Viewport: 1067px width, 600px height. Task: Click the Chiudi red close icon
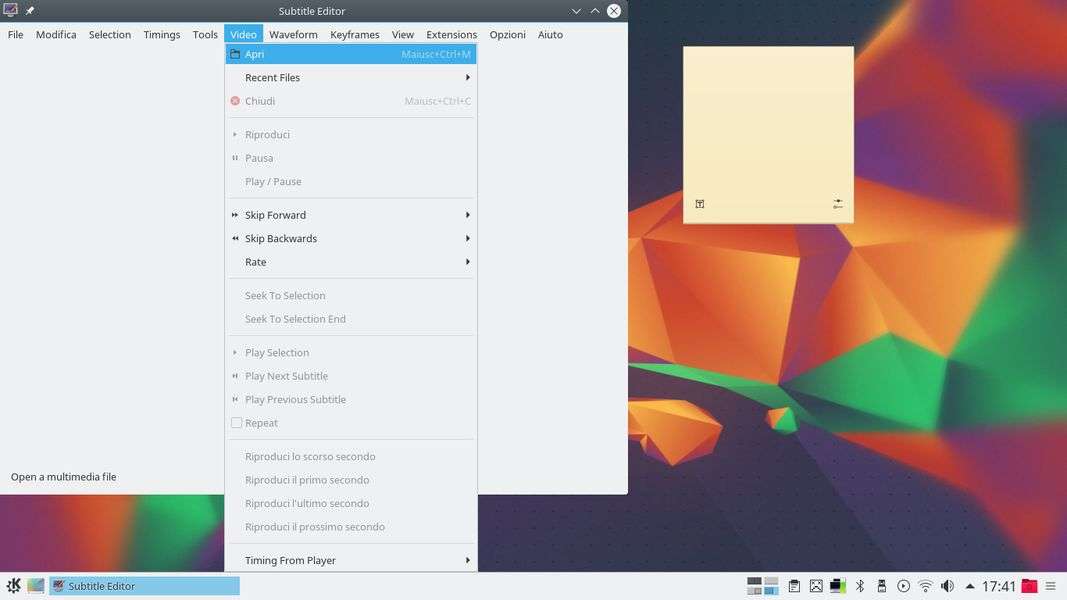coord(235,101)
